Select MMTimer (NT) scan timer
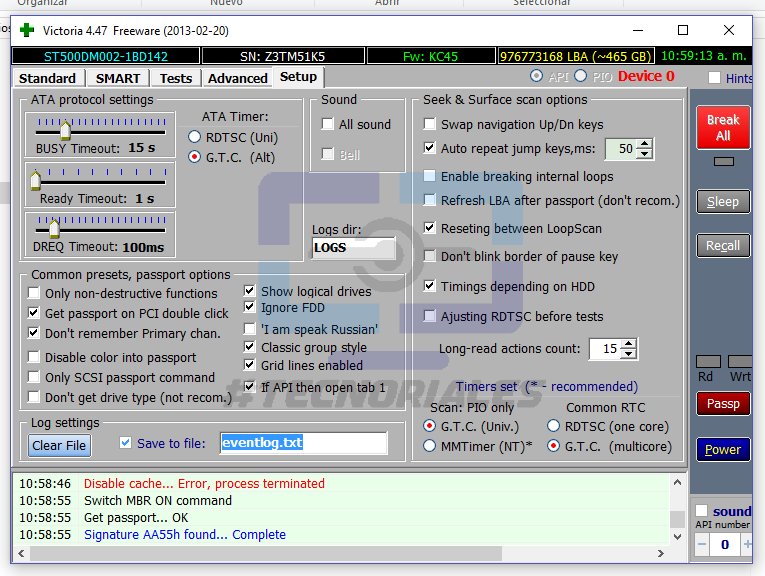This screenshot has height=576, width=765. click(x=429, y=446)
